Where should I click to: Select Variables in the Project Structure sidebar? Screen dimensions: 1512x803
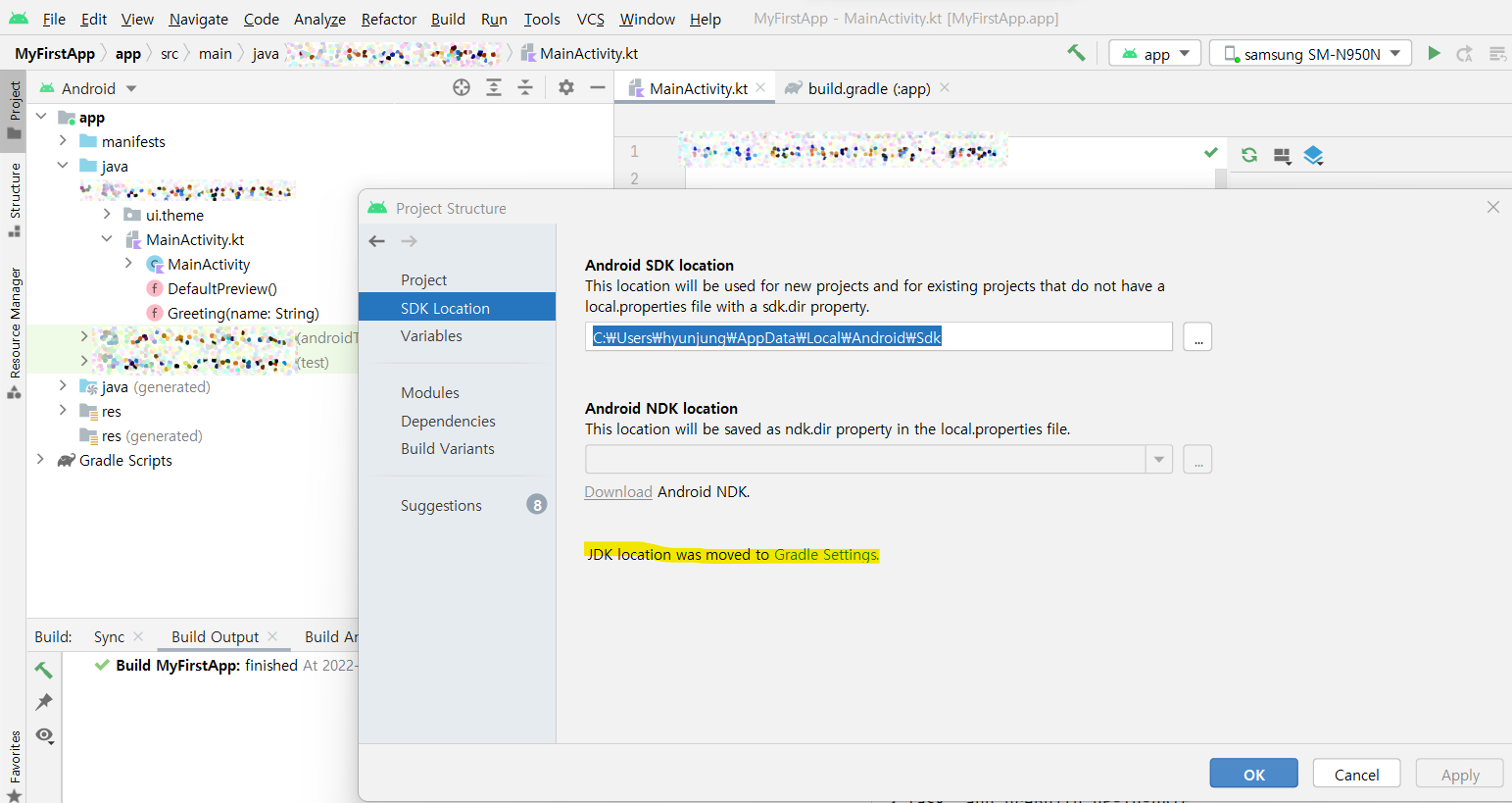click(431, 335)
